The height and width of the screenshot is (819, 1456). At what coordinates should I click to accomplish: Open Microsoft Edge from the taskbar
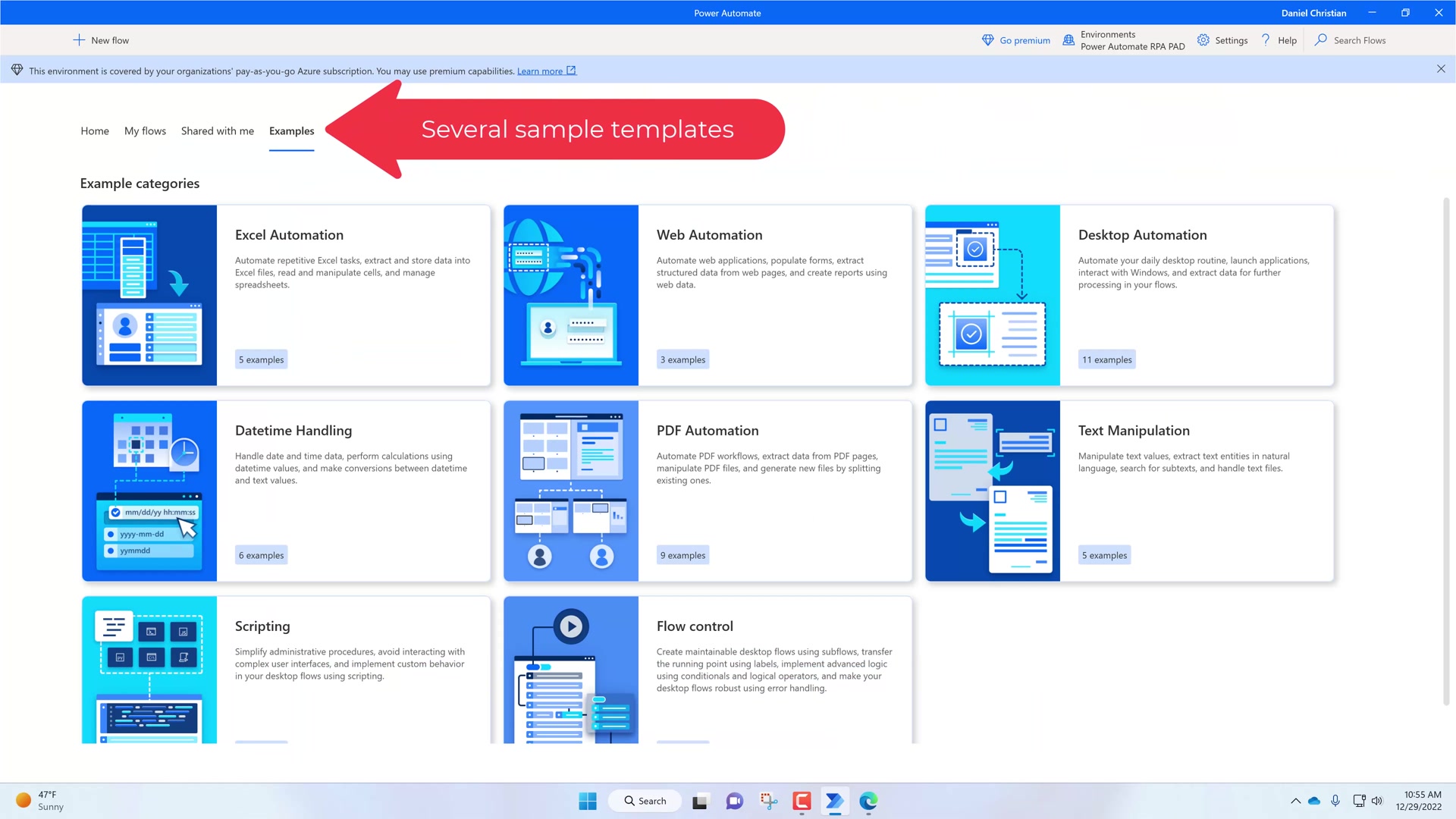pos(868,801)
